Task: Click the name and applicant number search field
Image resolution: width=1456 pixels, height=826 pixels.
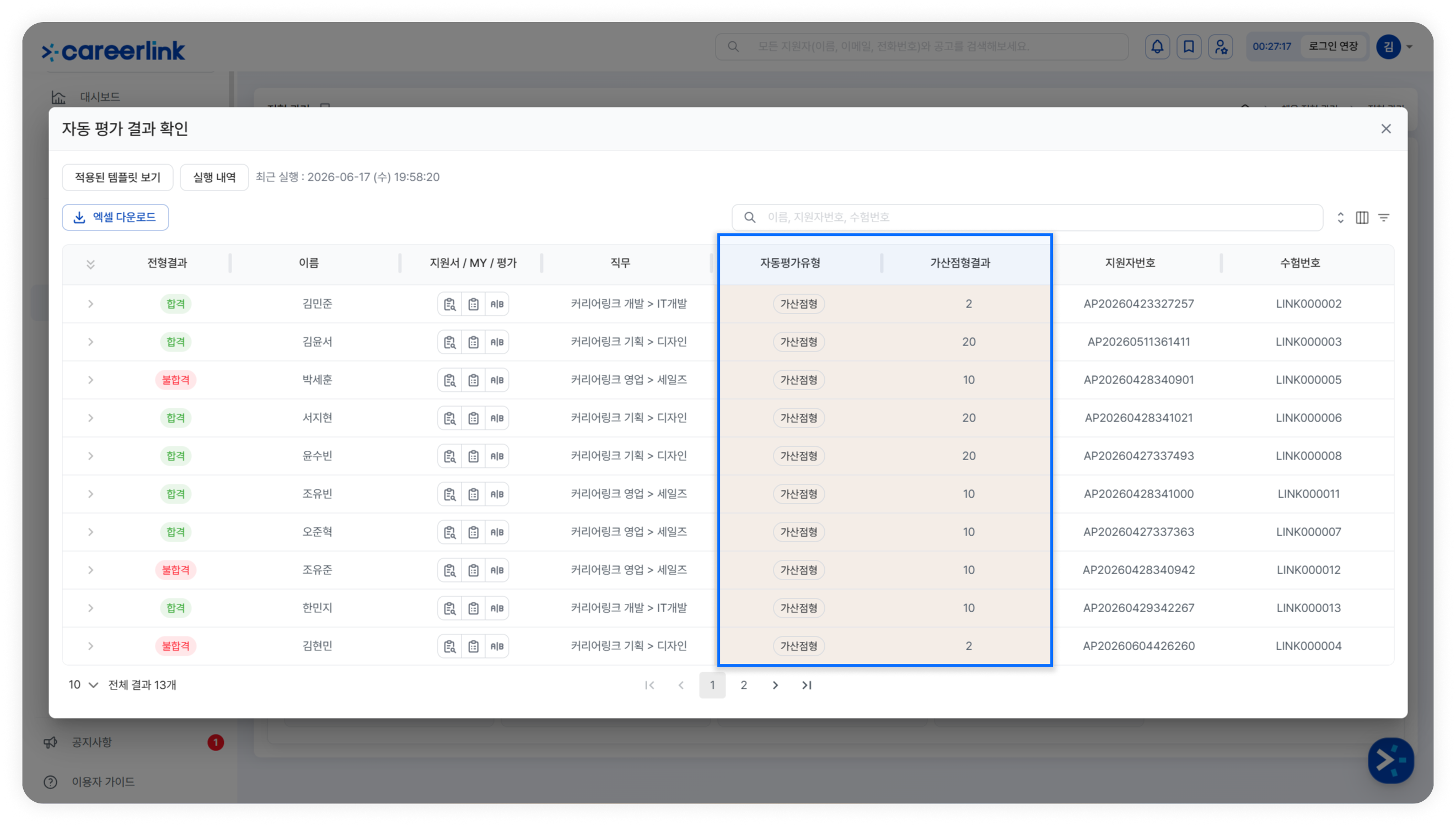Action: click(1027, 217)
